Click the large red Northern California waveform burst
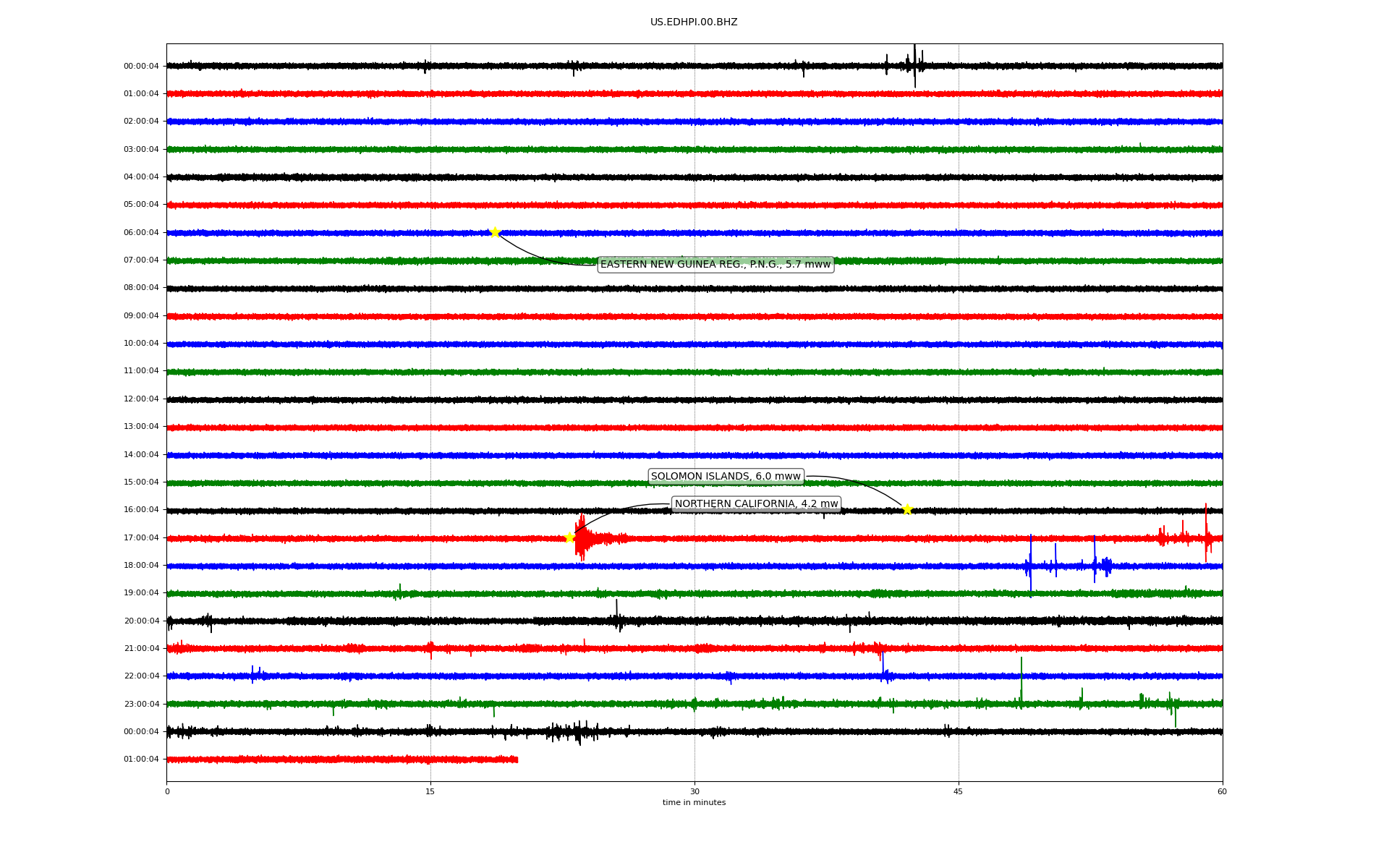The image size is (1389, 868). point(583,538)
